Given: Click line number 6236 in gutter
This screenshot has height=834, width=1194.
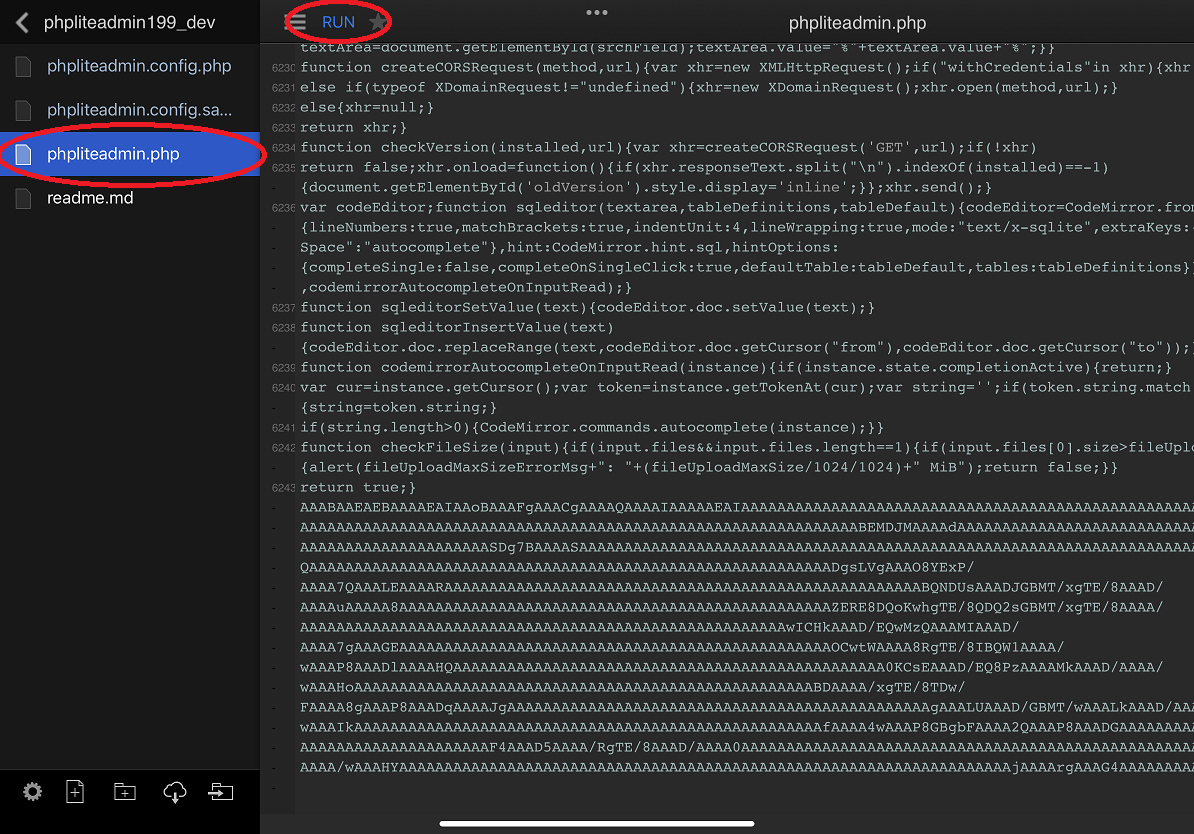Looking at the screenshot, I should coord(283,208).
